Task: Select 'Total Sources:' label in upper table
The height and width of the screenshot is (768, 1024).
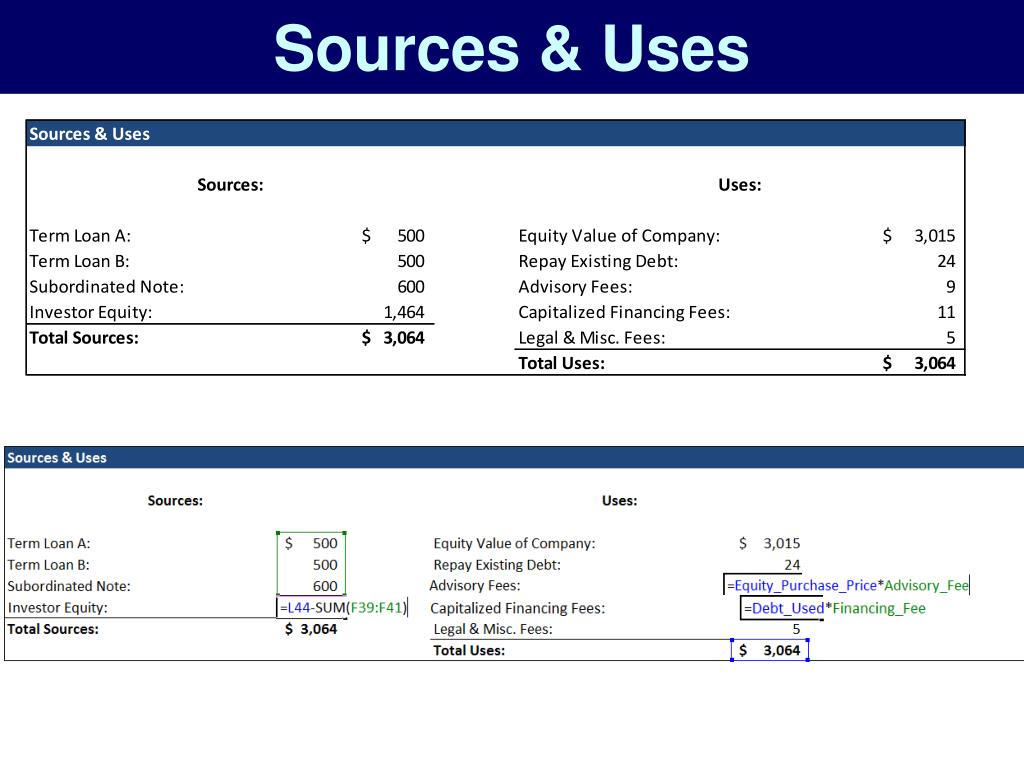Action: tap(84, 338)
